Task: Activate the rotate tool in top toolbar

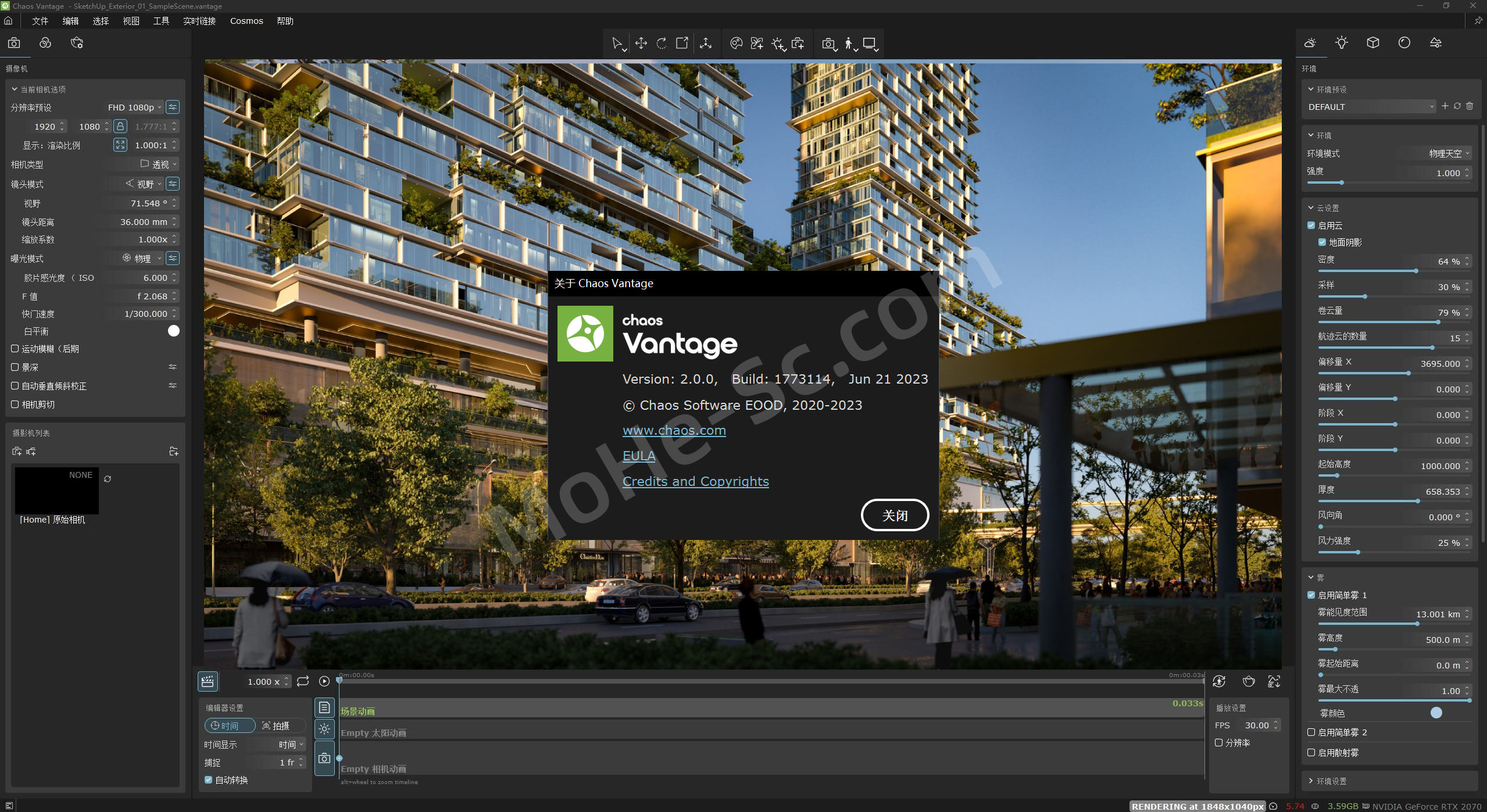Action: 662,44
